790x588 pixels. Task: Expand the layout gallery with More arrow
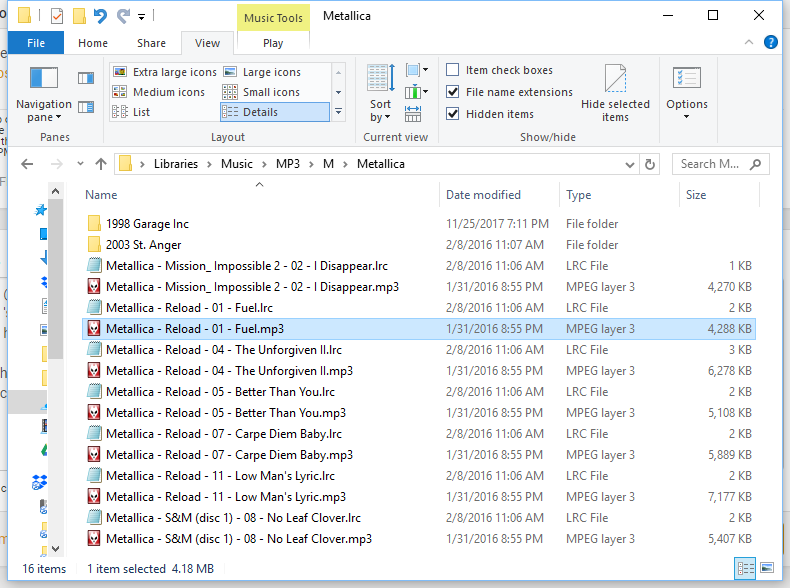click(x=339, y=112)
